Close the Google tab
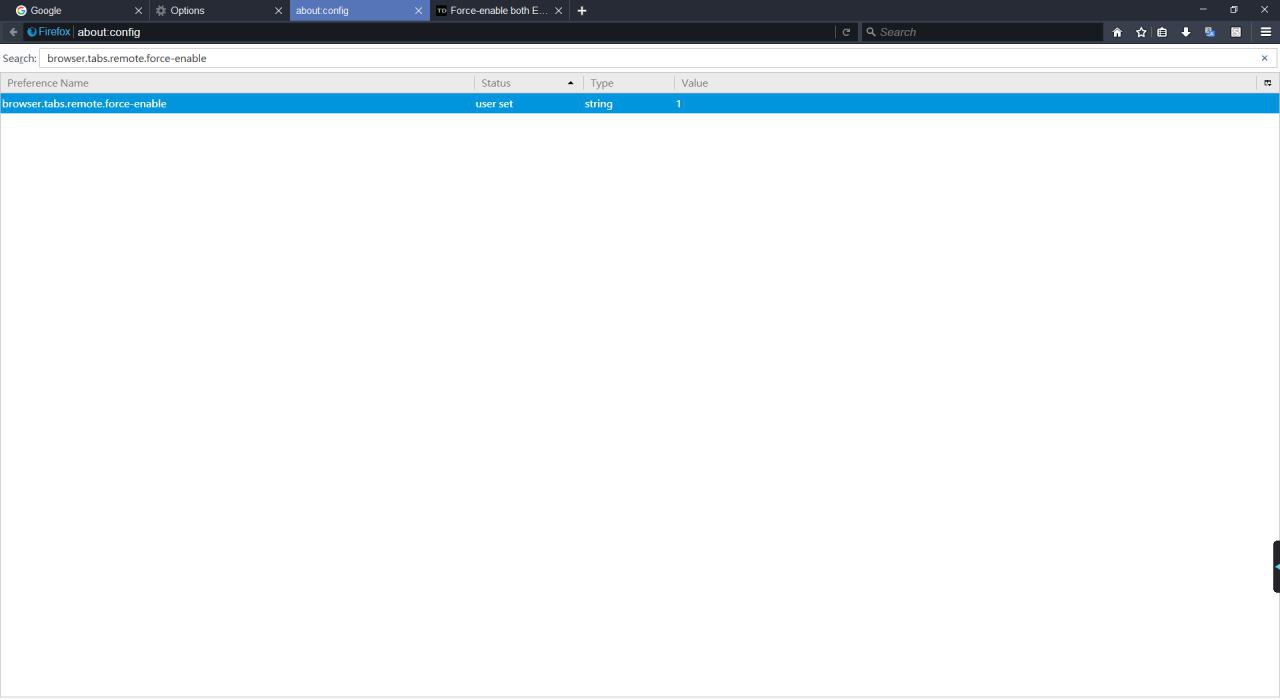Screen dimensions: 1280x700 point(138,10)
